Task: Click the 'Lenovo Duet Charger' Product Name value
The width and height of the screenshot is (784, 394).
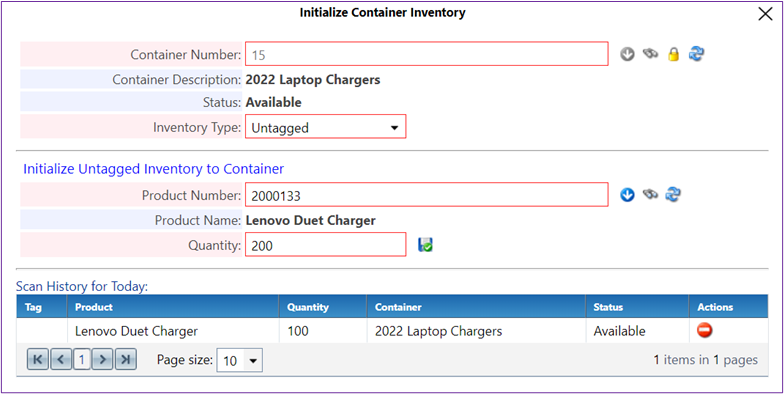Action: pos(310,220)
